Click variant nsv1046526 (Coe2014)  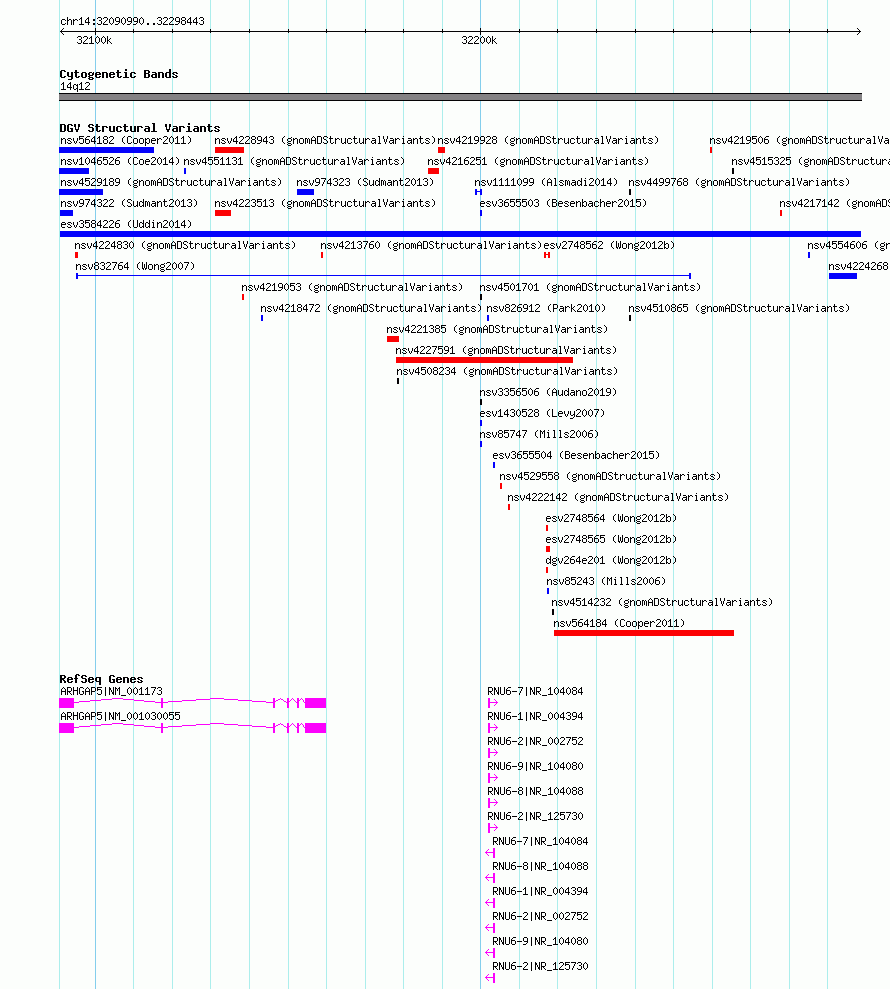point(120,161)
